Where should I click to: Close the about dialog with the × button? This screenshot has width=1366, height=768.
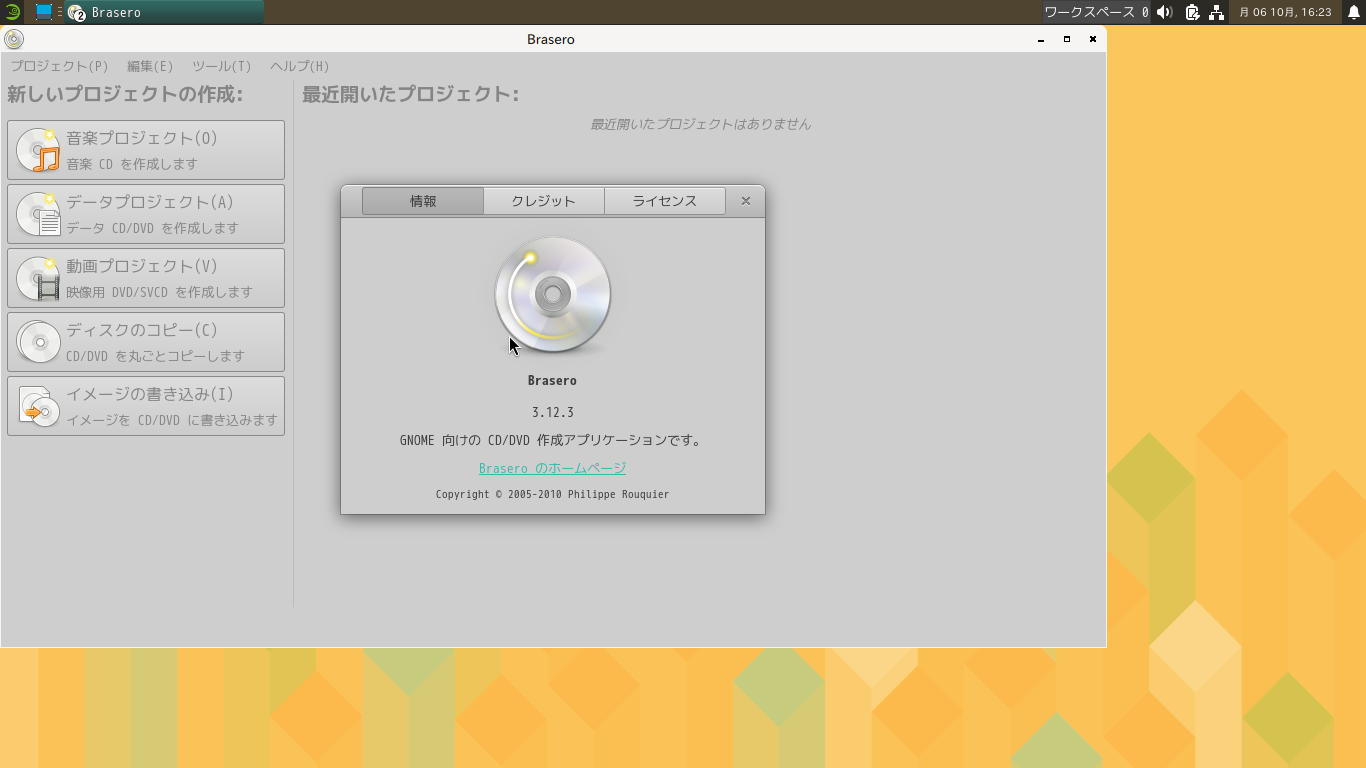click(x=745, y=201)
